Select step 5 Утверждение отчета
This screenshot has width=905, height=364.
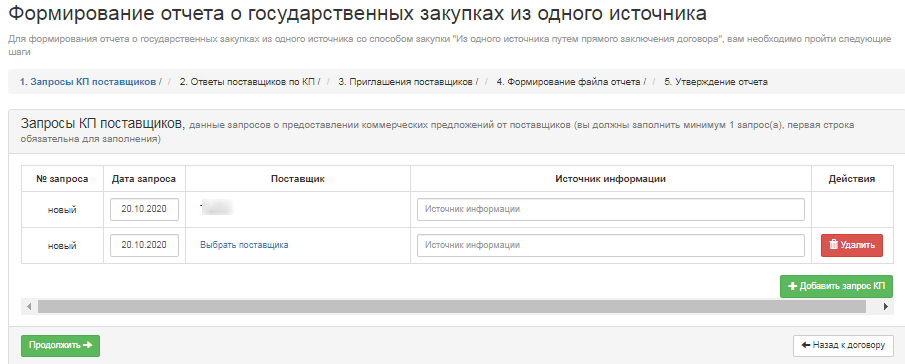pos(716,82)
